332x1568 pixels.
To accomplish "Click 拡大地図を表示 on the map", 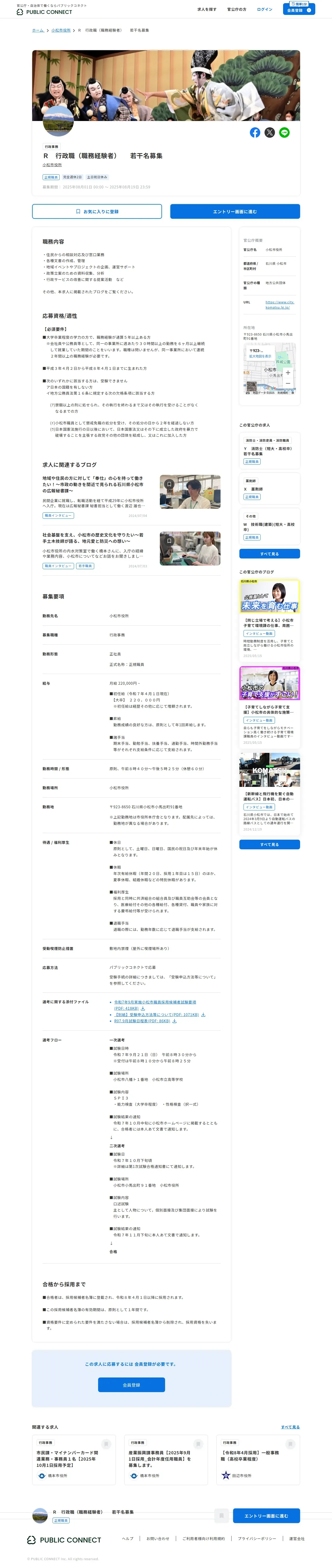I will point(260,356).
